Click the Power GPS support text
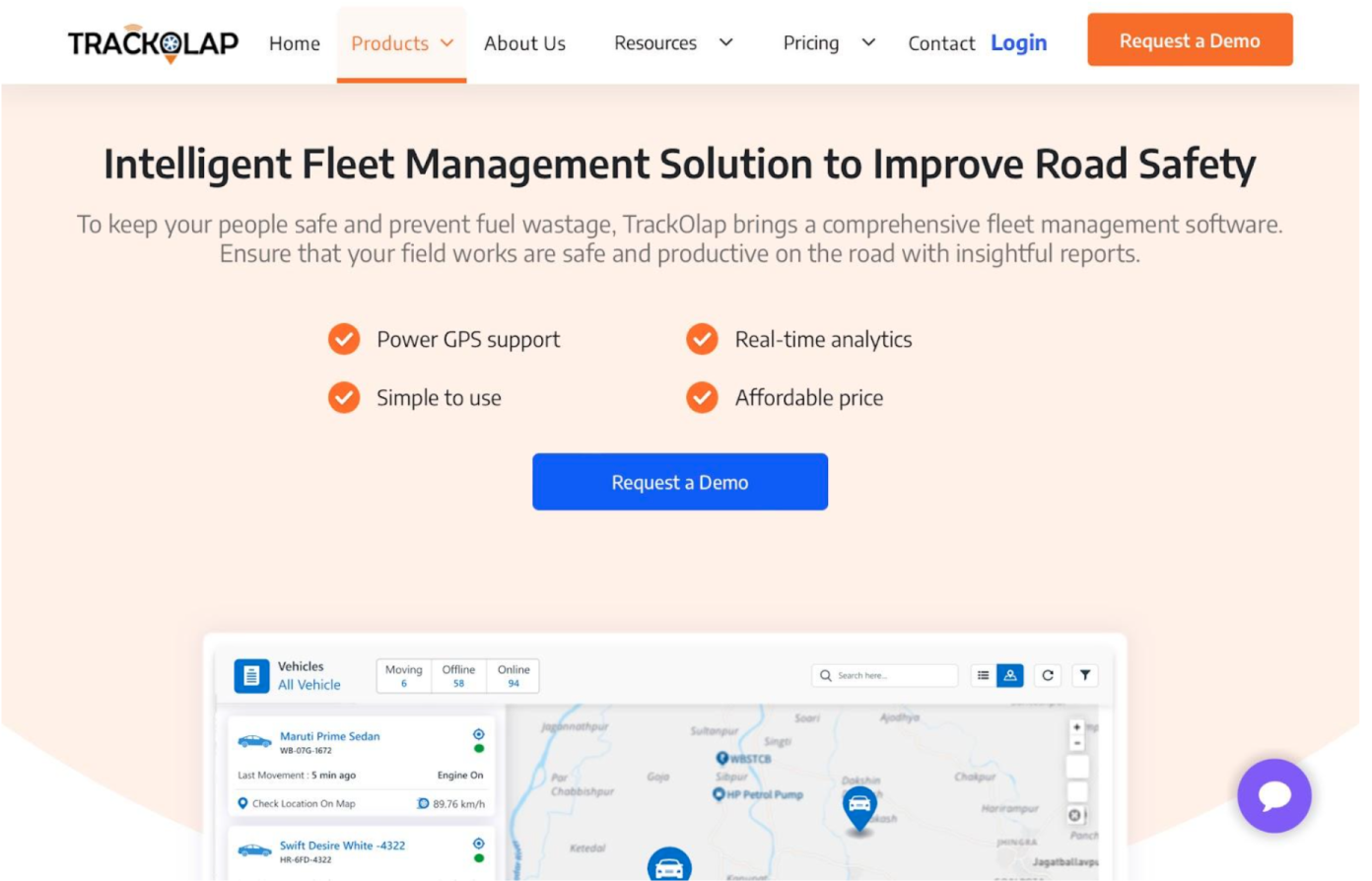This screenshot has height=881, width=1372. click(x=468, y=340)
